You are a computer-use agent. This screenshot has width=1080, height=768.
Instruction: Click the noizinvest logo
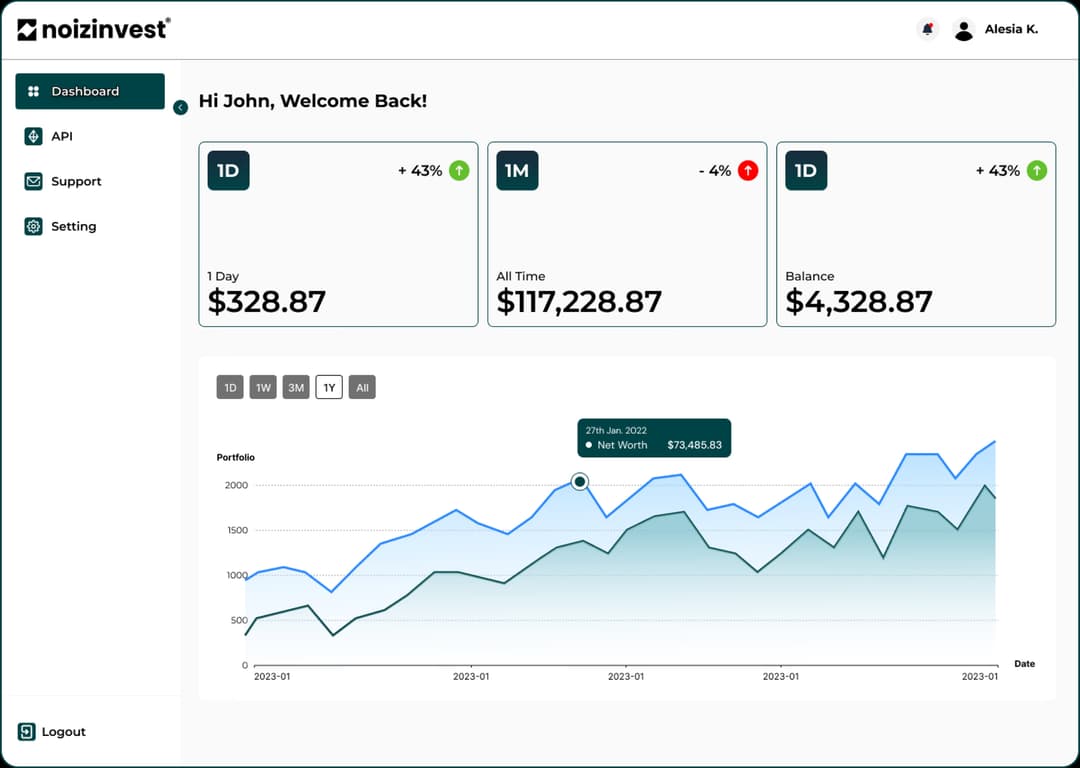click(x=94, y=29)
